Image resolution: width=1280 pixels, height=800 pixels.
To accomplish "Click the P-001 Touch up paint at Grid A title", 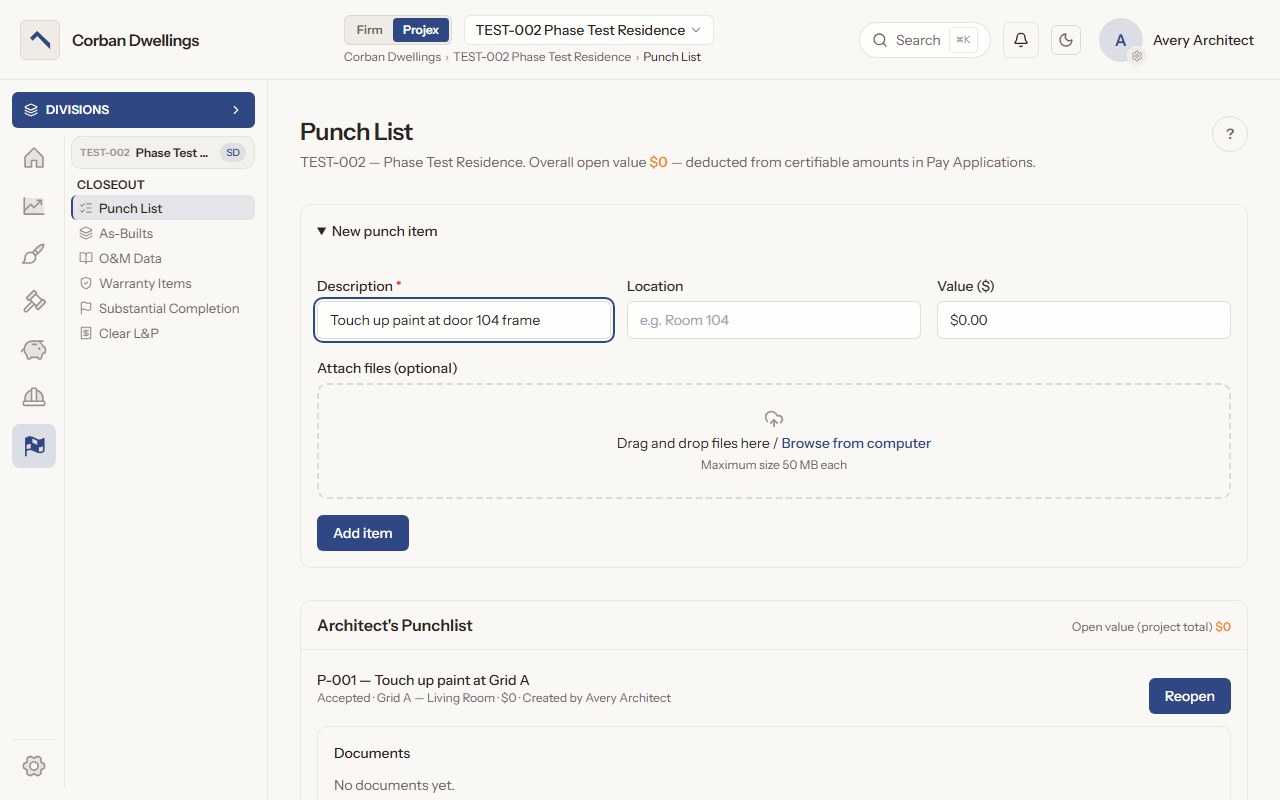I will pyautogui.click(x=423, y=680).
